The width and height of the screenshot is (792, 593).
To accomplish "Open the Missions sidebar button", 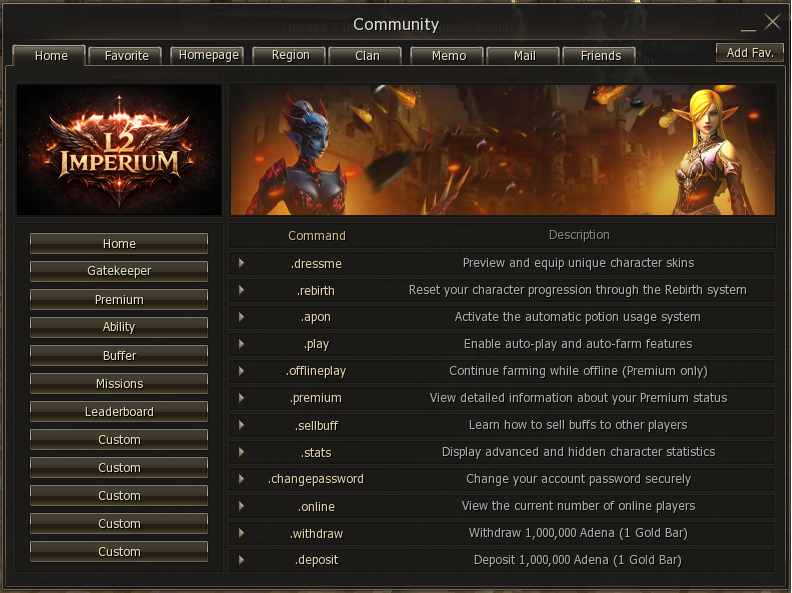I will pyautogui.click(x=119, y=383).
